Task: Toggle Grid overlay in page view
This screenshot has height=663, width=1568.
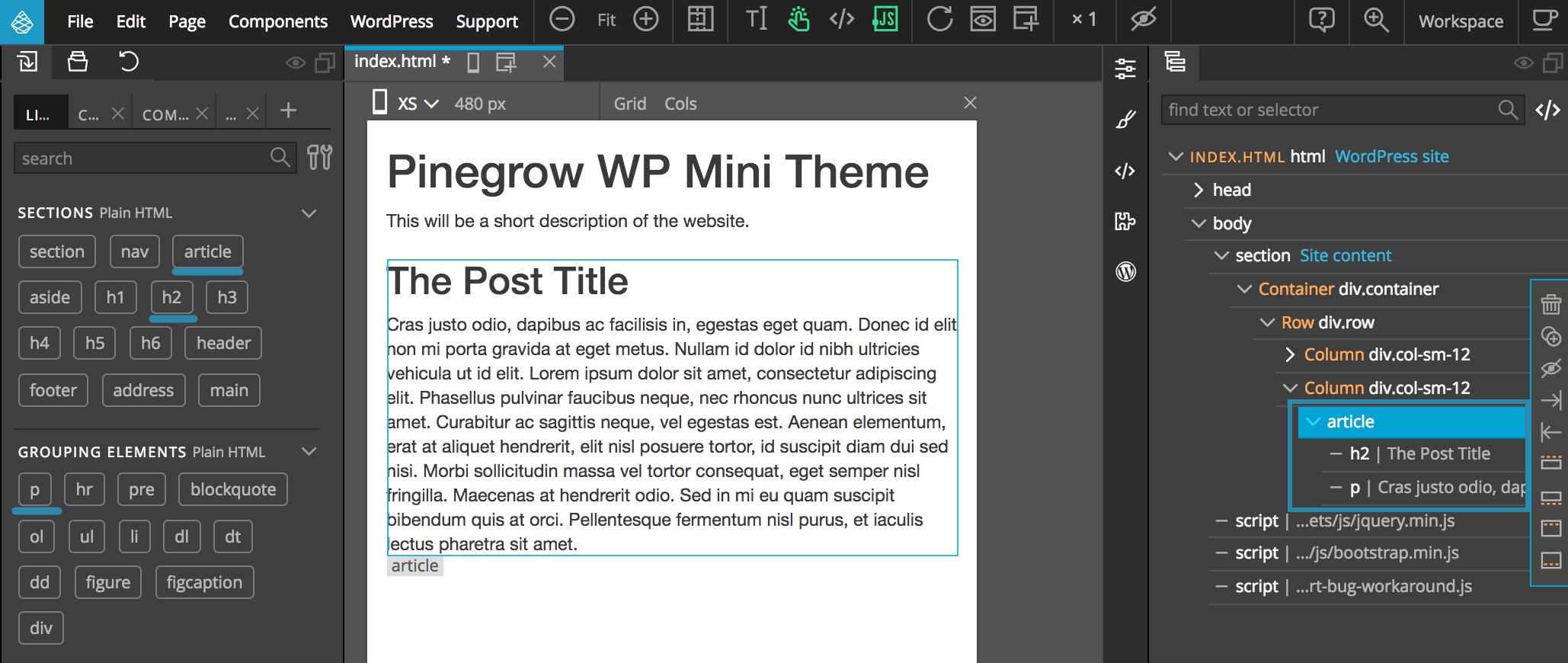Action: [x=630, y=104]
